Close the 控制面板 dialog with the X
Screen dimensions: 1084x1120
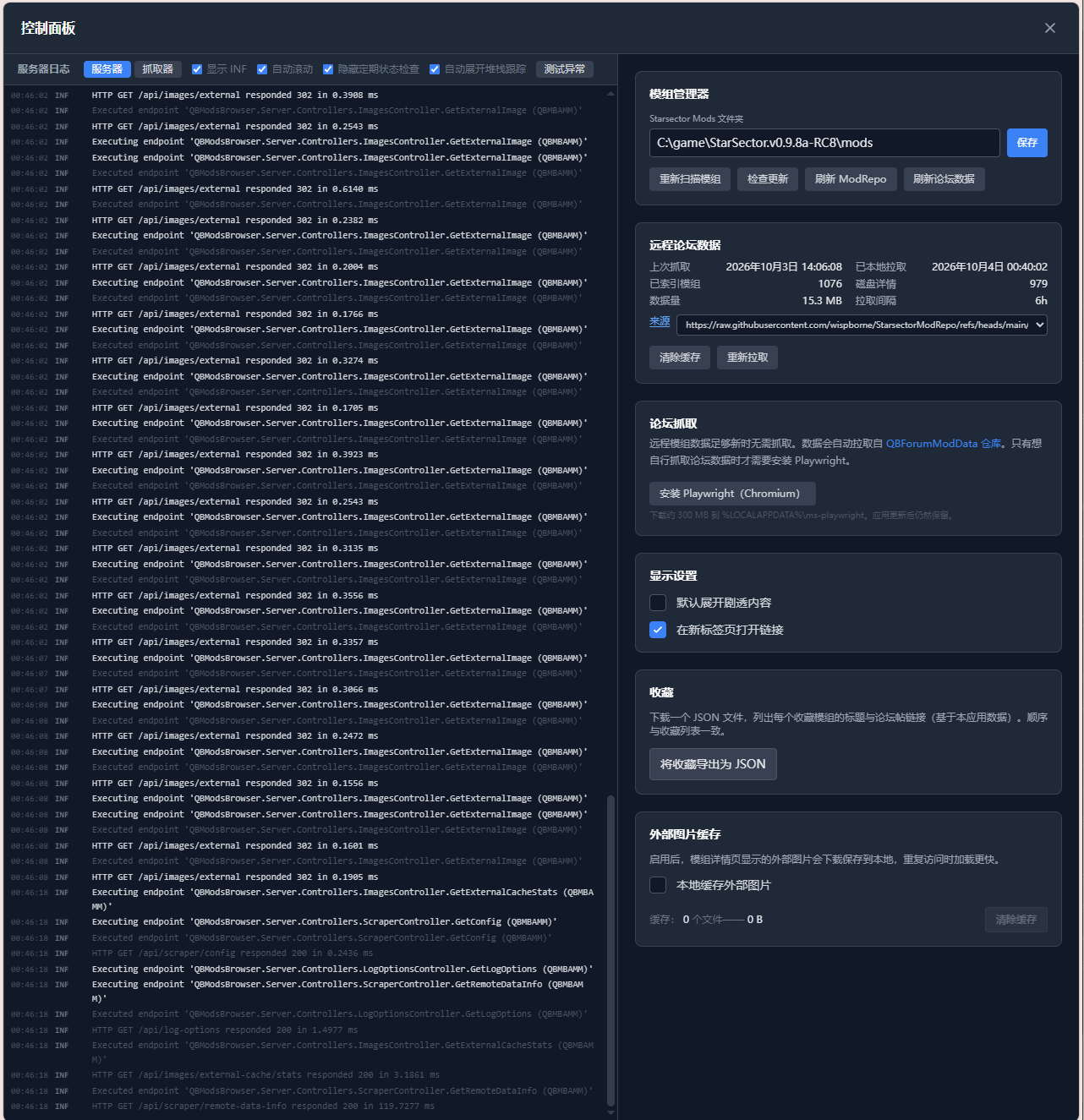tap(1050, 28)
